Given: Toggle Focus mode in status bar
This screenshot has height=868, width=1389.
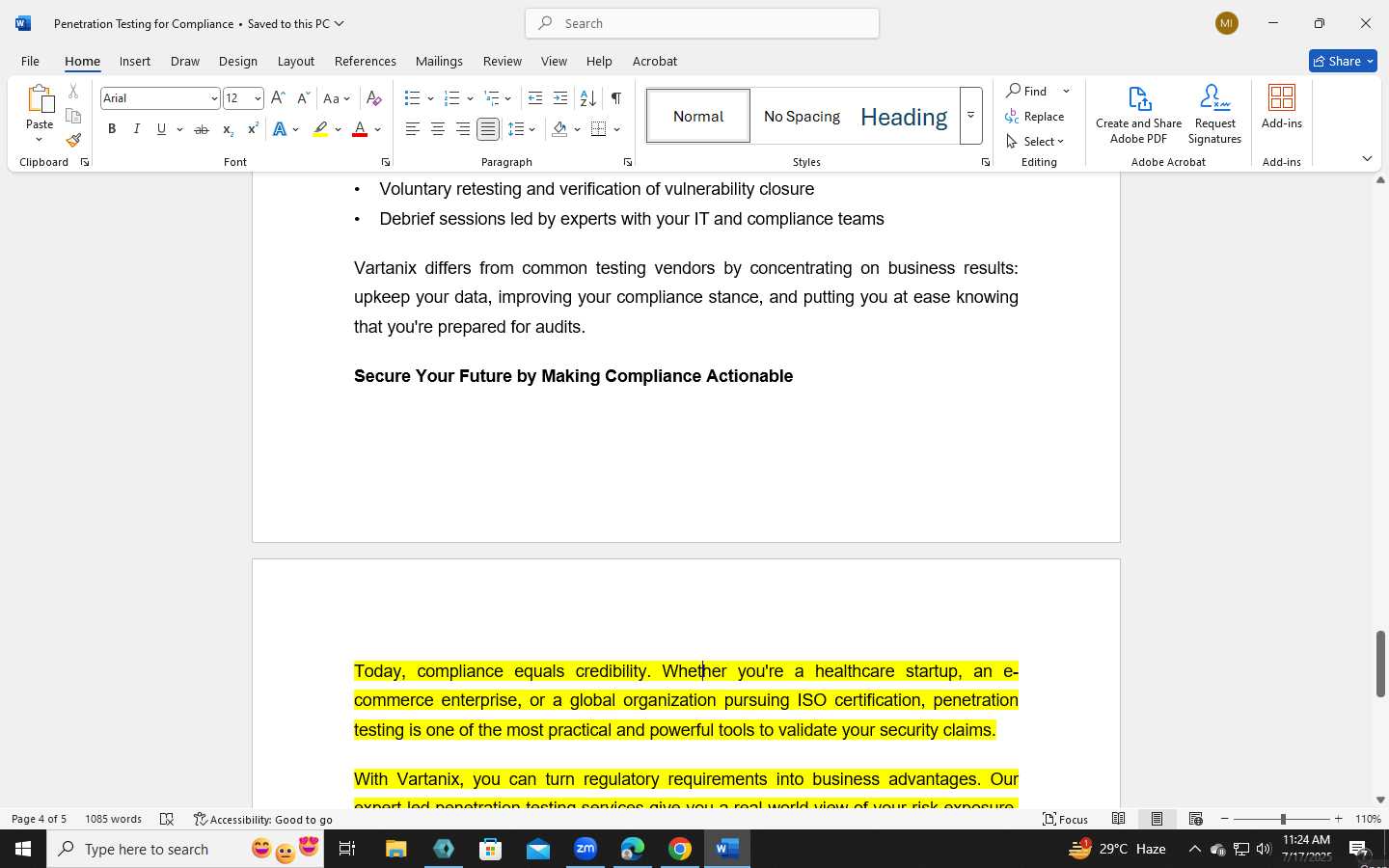Looking at the screenshot, I should (x=1066, y=819).
